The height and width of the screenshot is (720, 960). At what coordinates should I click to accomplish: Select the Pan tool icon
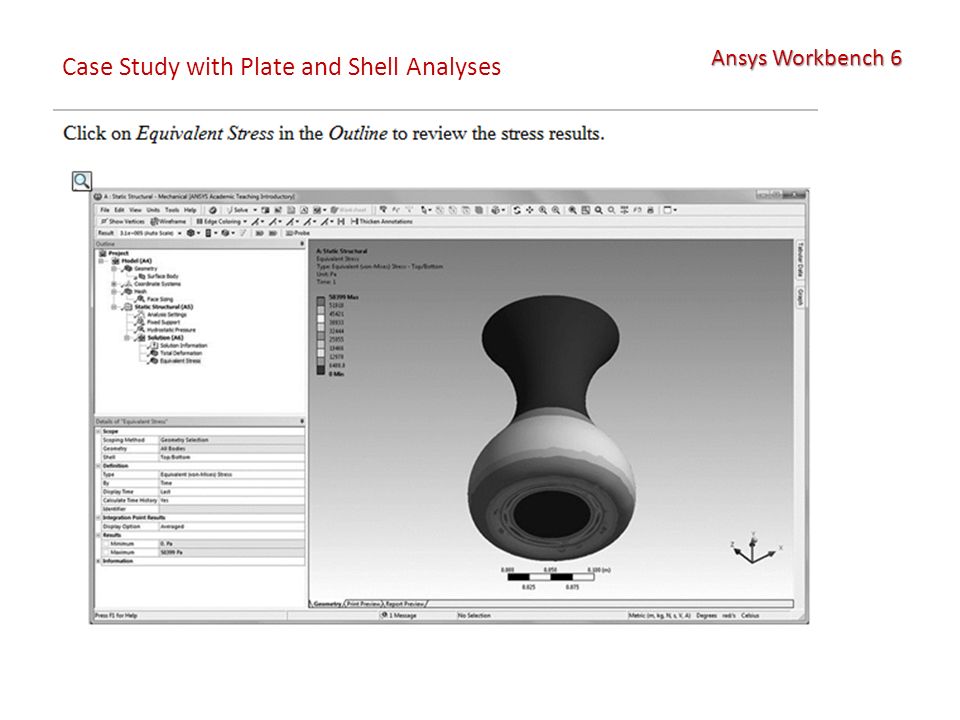pos(530,210)
